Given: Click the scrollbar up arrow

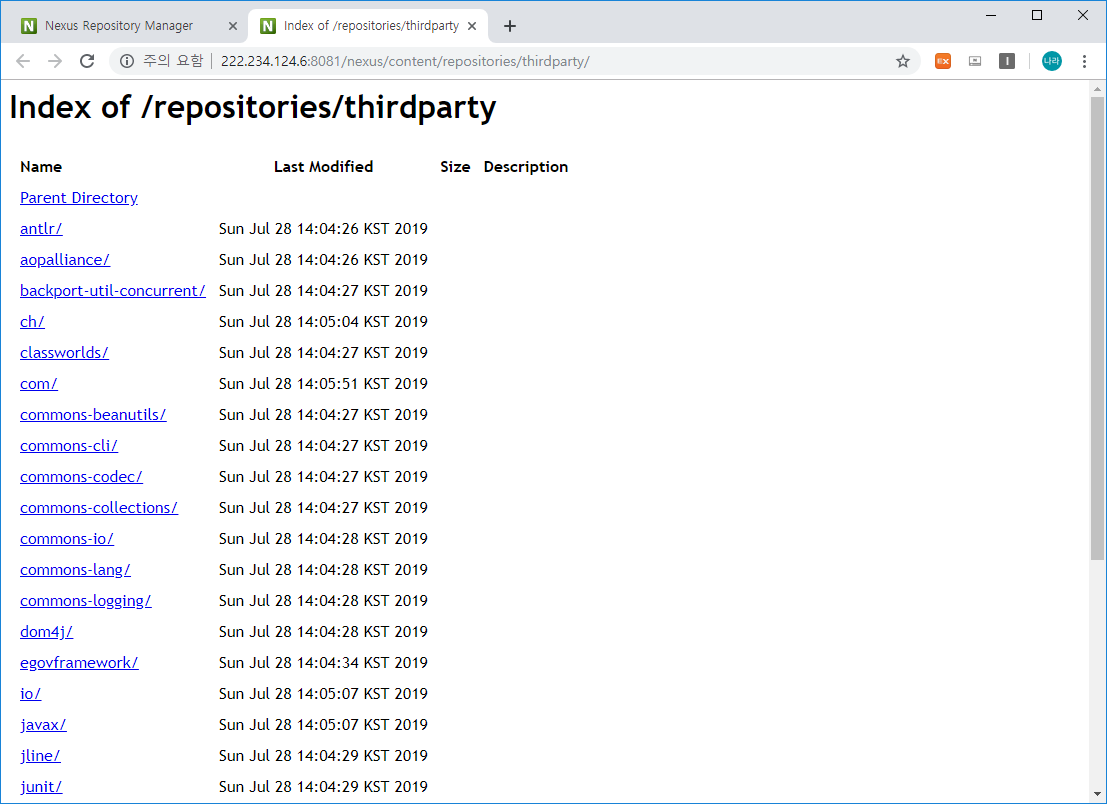Looking at the screenshot, I should click(1097, 89).
